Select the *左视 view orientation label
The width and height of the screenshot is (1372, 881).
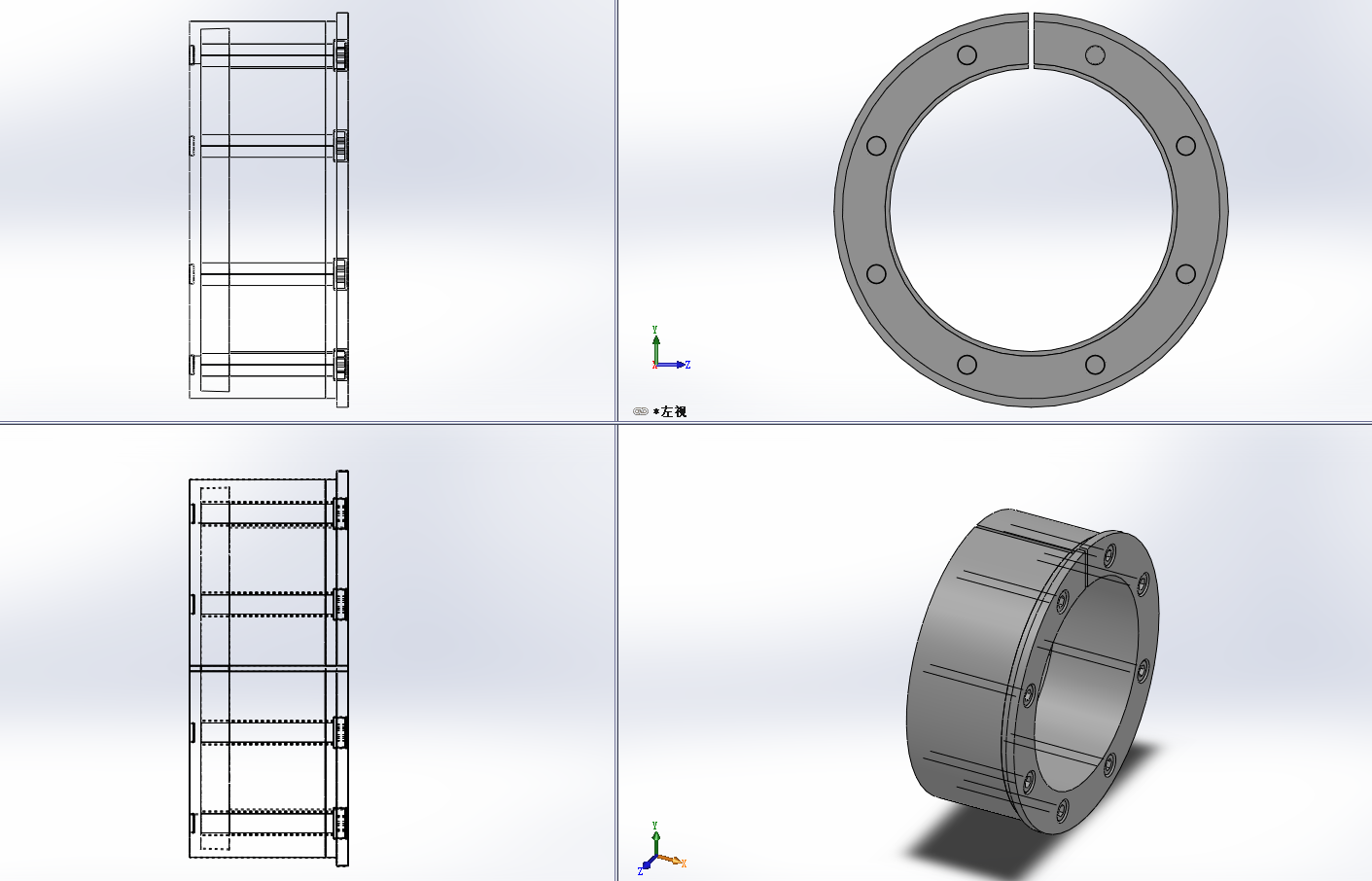[670, 412]
